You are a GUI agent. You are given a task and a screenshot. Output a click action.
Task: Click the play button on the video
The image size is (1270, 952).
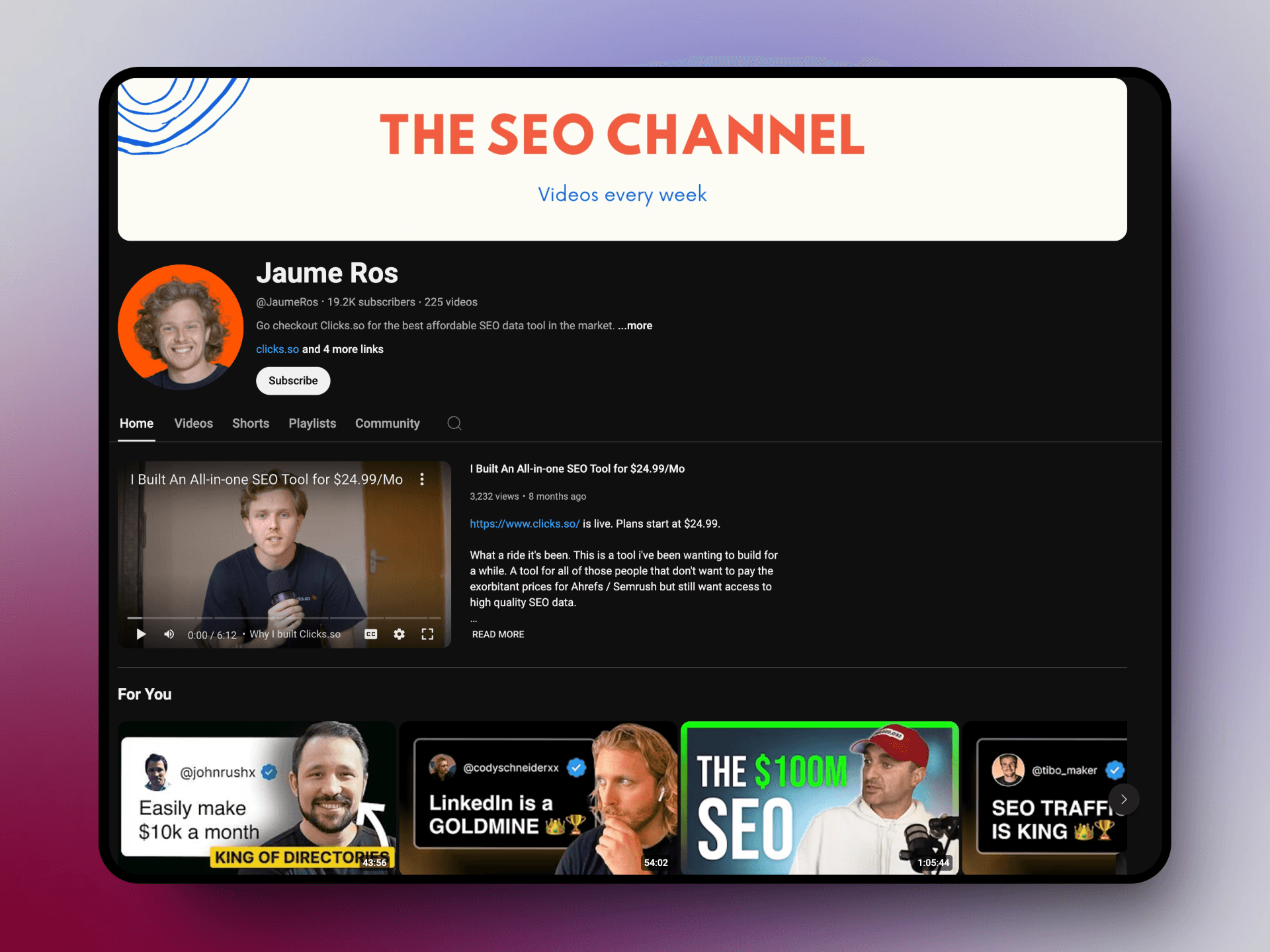coord(141,632)
